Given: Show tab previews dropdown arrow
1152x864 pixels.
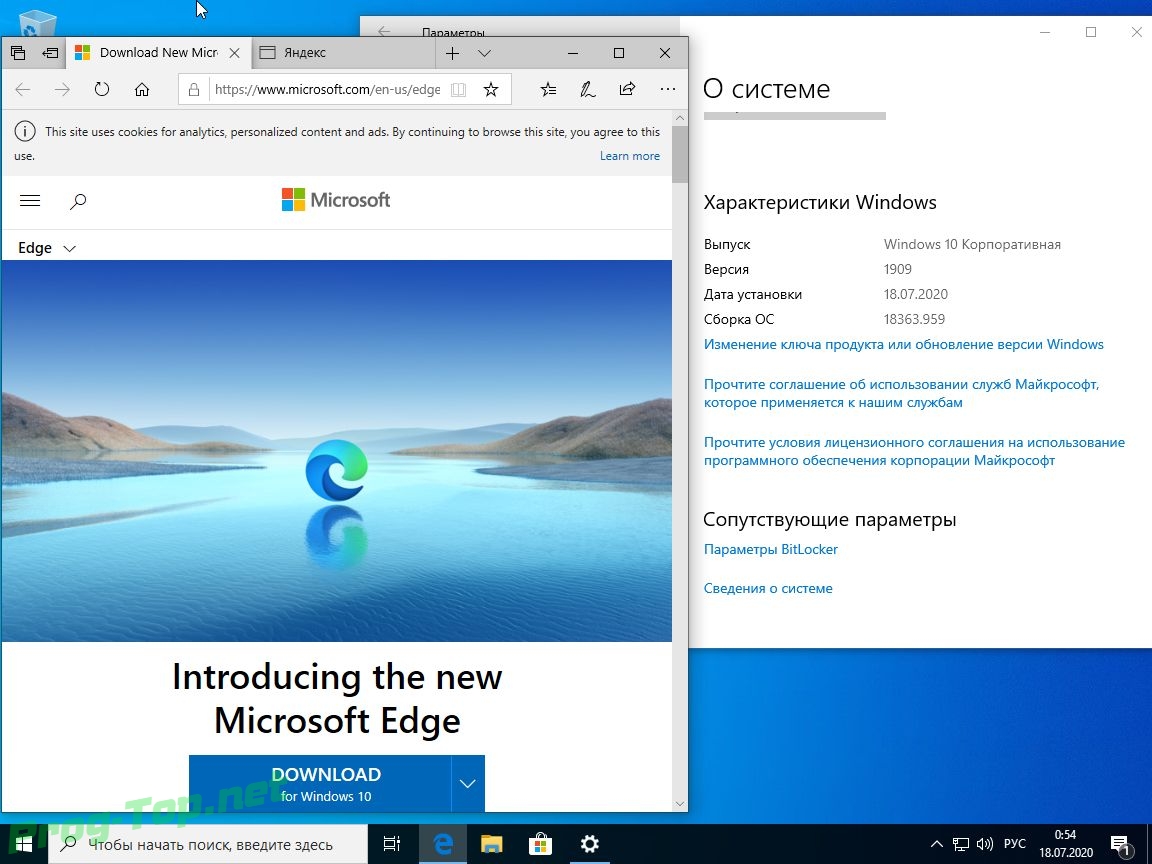Looking at the screenshot, I should tap(484, 53).
